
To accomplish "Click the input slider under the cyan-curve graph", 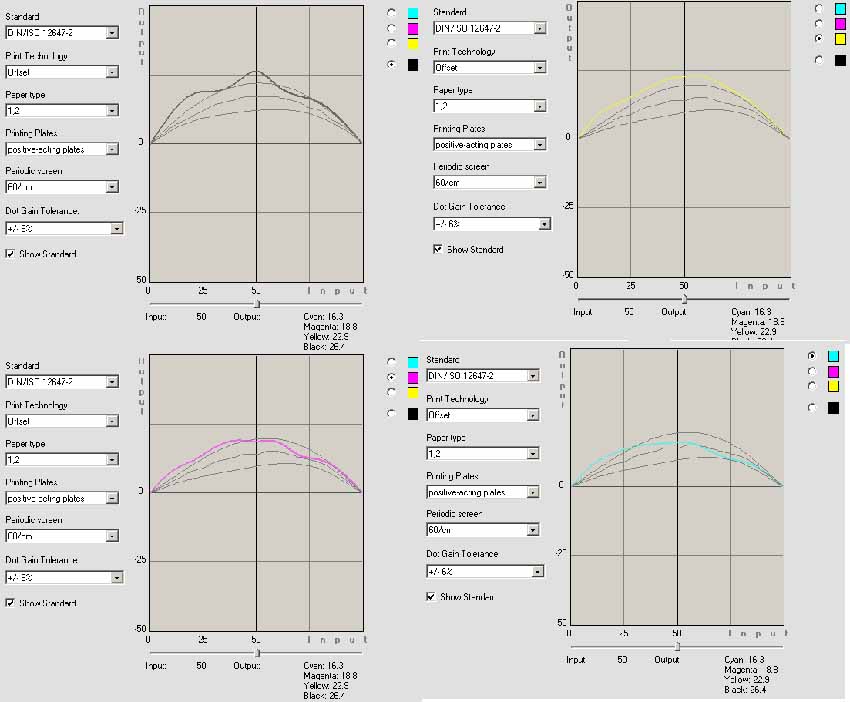I will pos(677,647).
